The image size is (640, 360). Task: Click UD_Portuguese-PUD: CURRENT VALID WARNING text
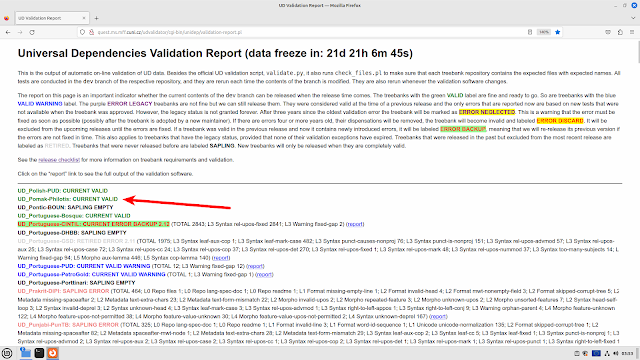[84, 266]
